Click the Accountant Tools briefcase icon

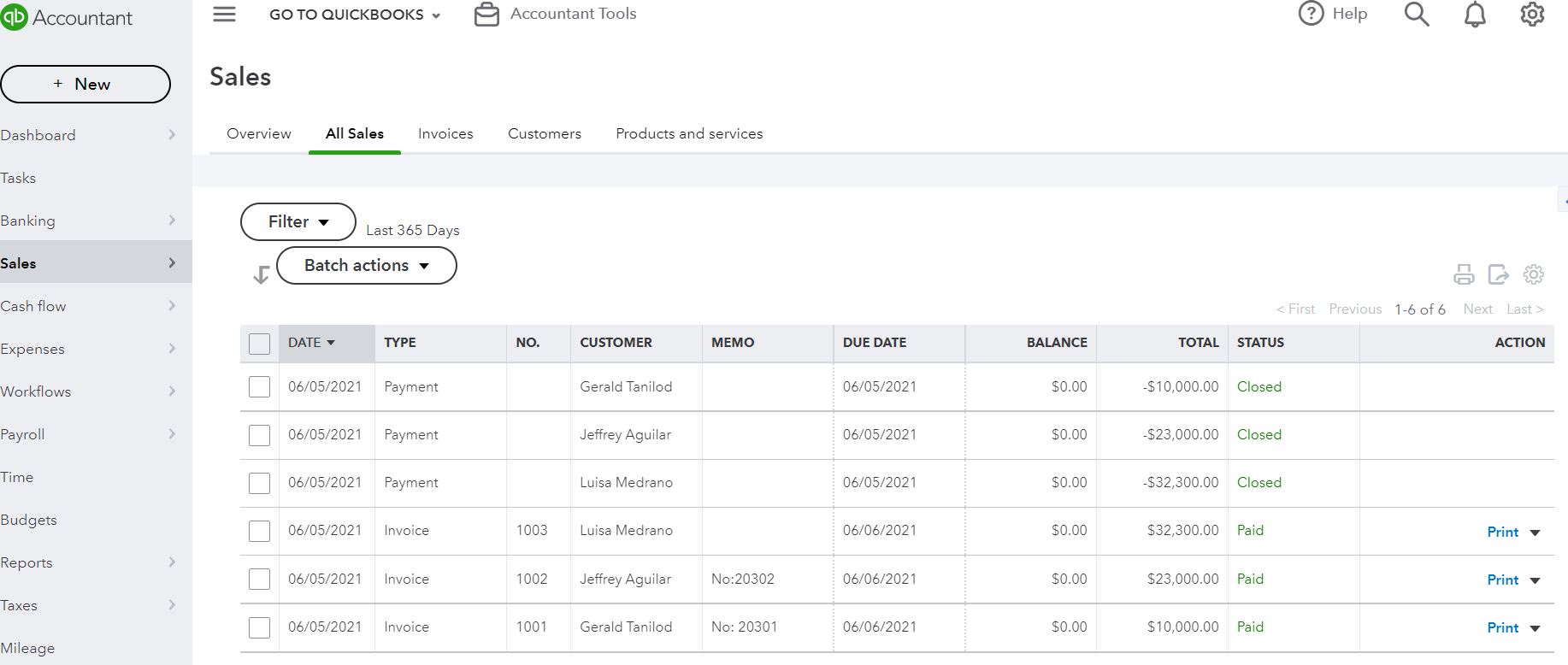pos(486,15)
